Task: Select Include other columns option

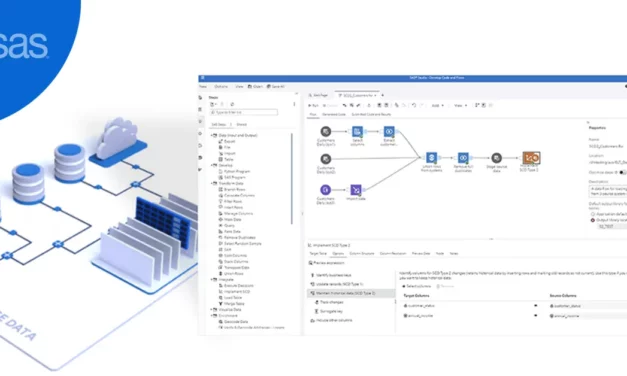Action: (x=331, y=320)
